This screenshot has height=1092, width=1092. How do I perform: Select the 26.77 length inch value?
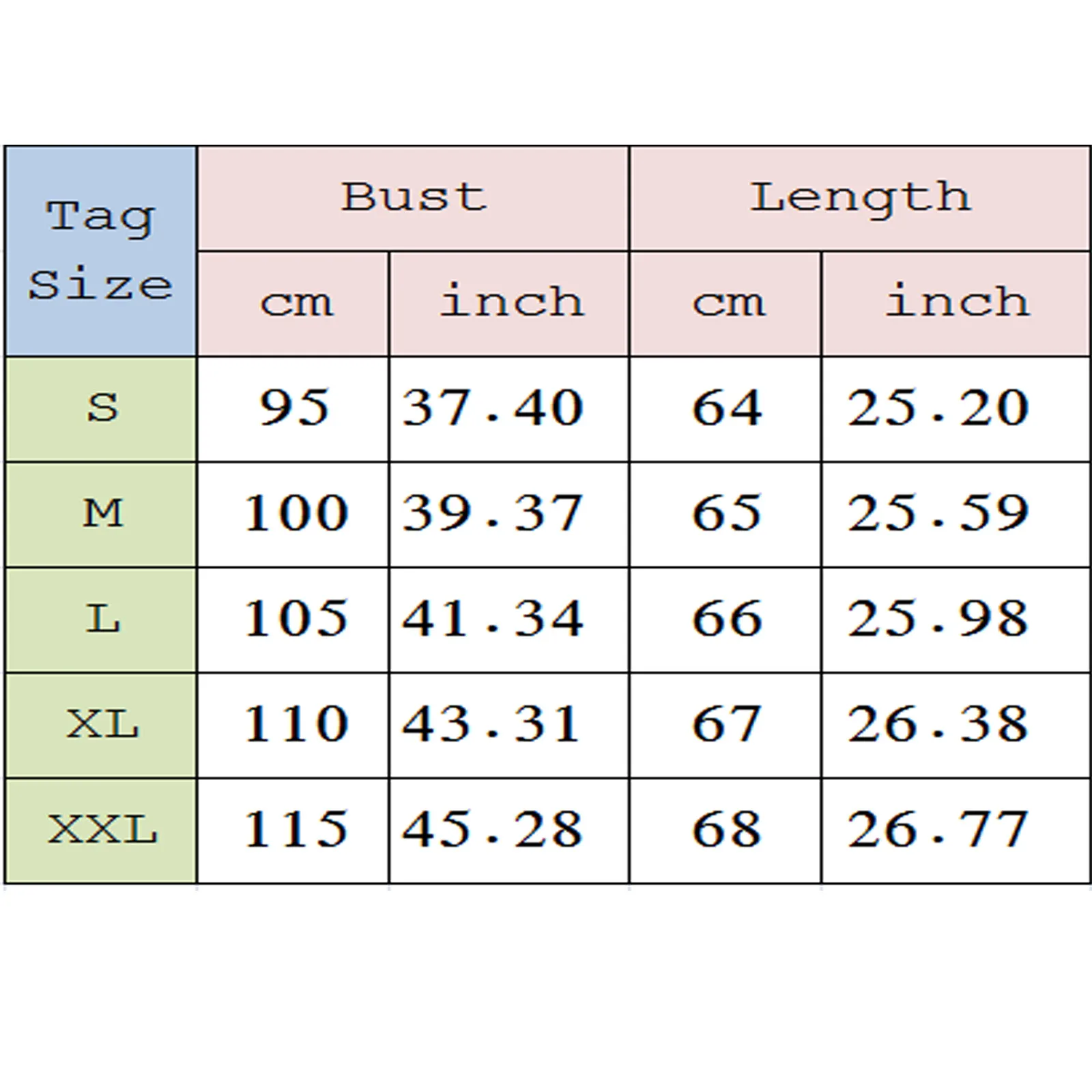pos(938,830)
